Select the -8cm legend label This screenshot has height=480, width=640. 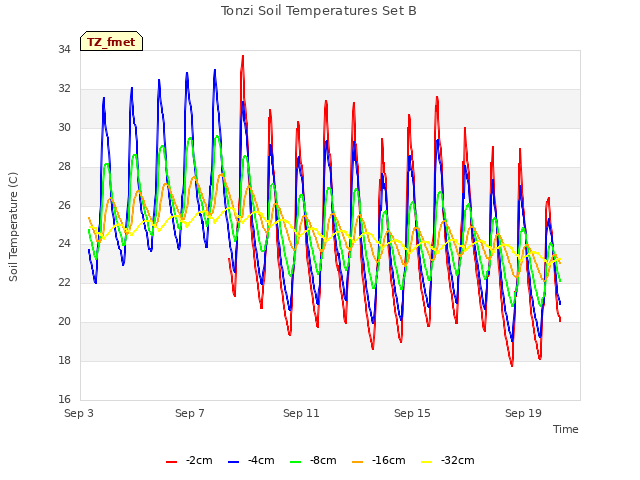(x=323, y=460)
